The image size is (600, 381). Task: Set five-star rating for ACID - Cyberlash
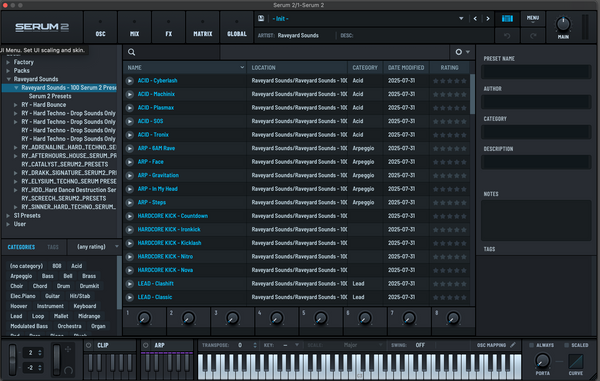pyautogui.click(x=464, y=81)
